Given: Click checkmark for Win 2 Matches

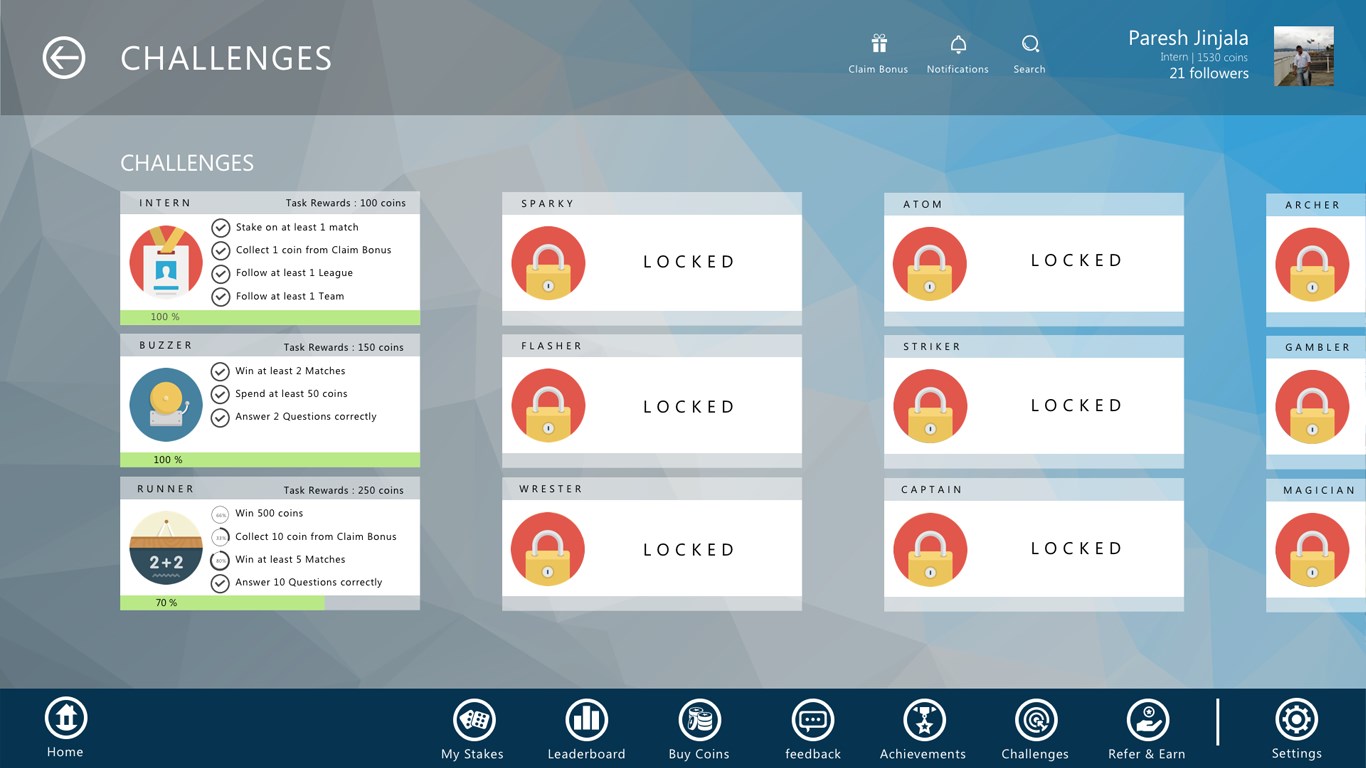Looking at the screenshot, I should coord(220,371).
